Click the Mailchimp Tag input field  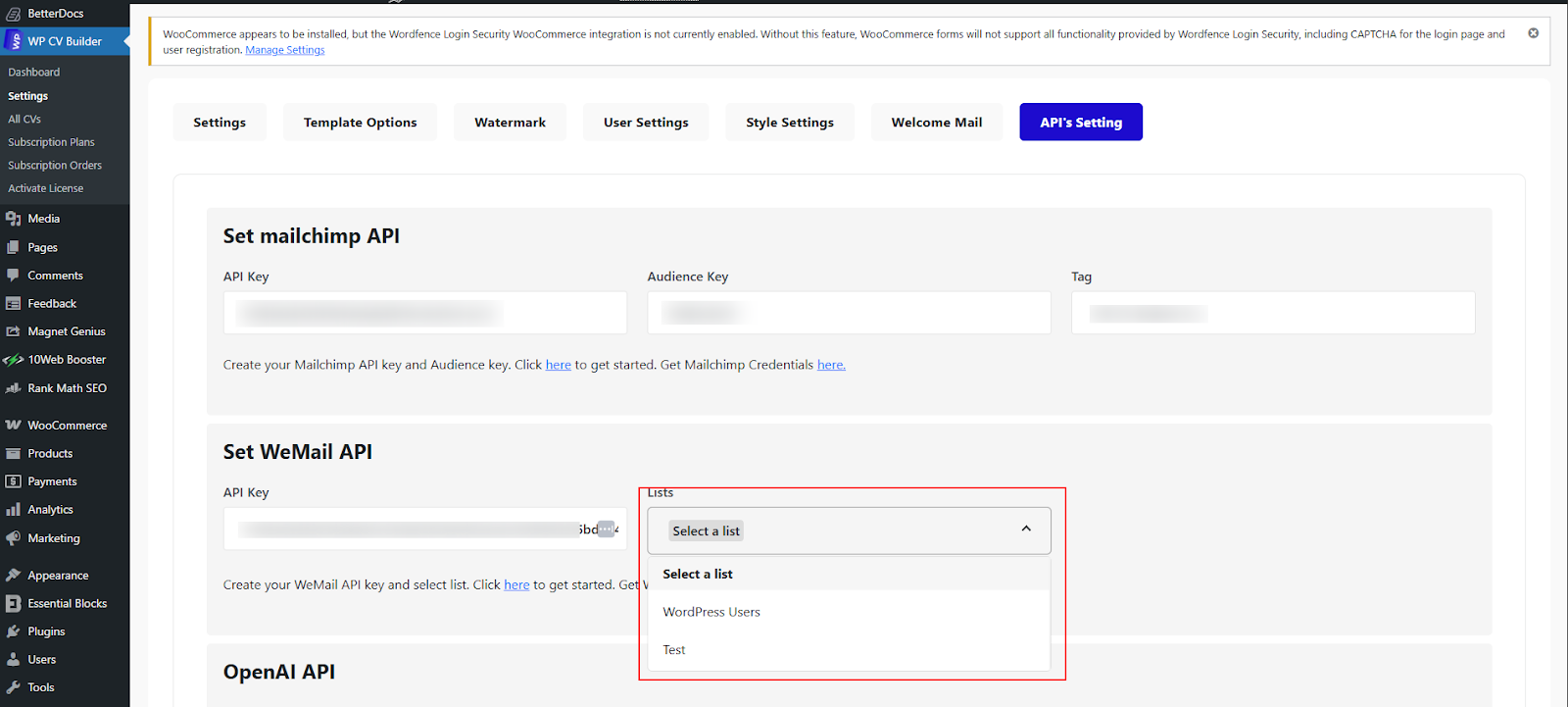1273,313
